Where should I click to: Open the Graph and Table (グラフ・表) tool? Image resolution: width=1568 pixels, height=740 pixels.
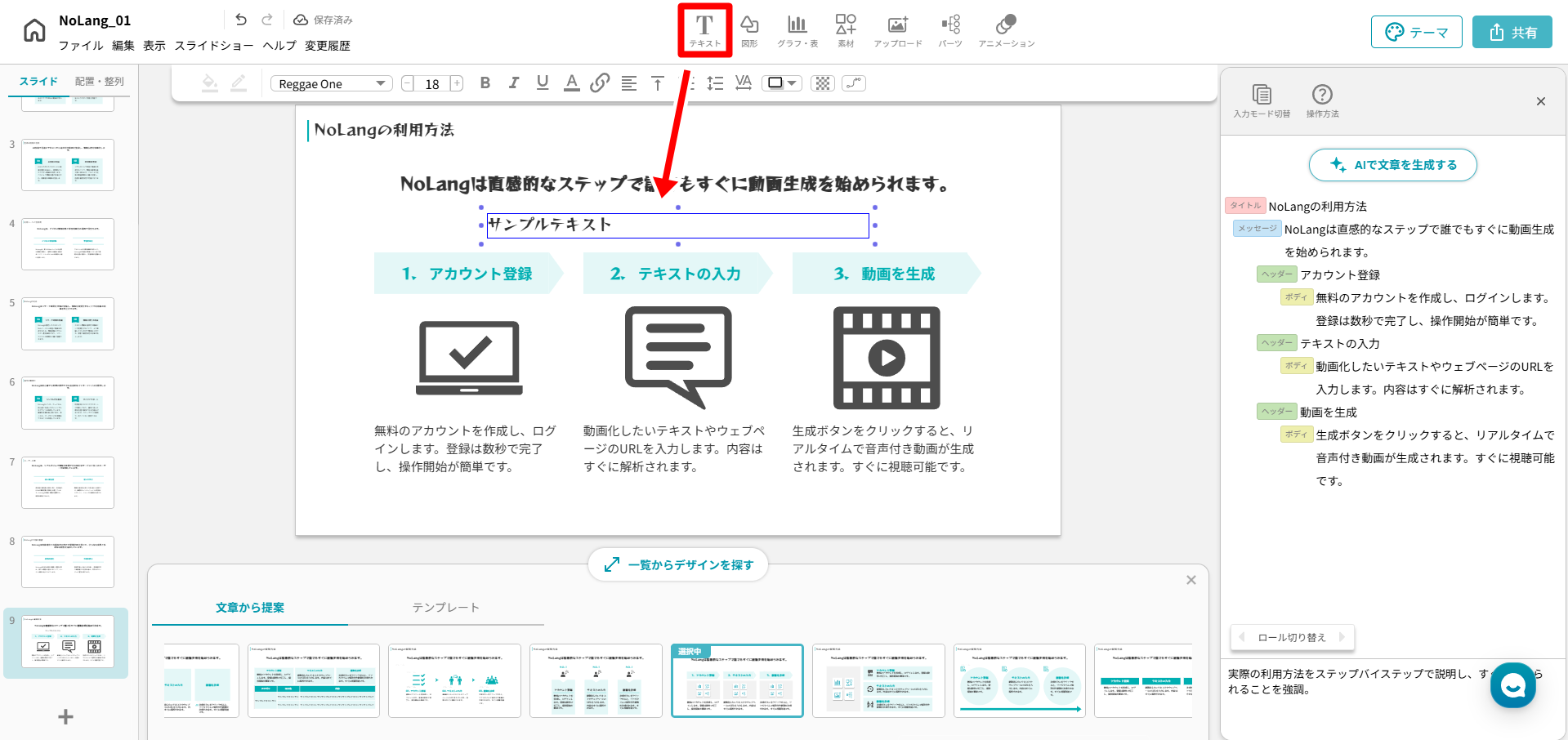(797, 31)
